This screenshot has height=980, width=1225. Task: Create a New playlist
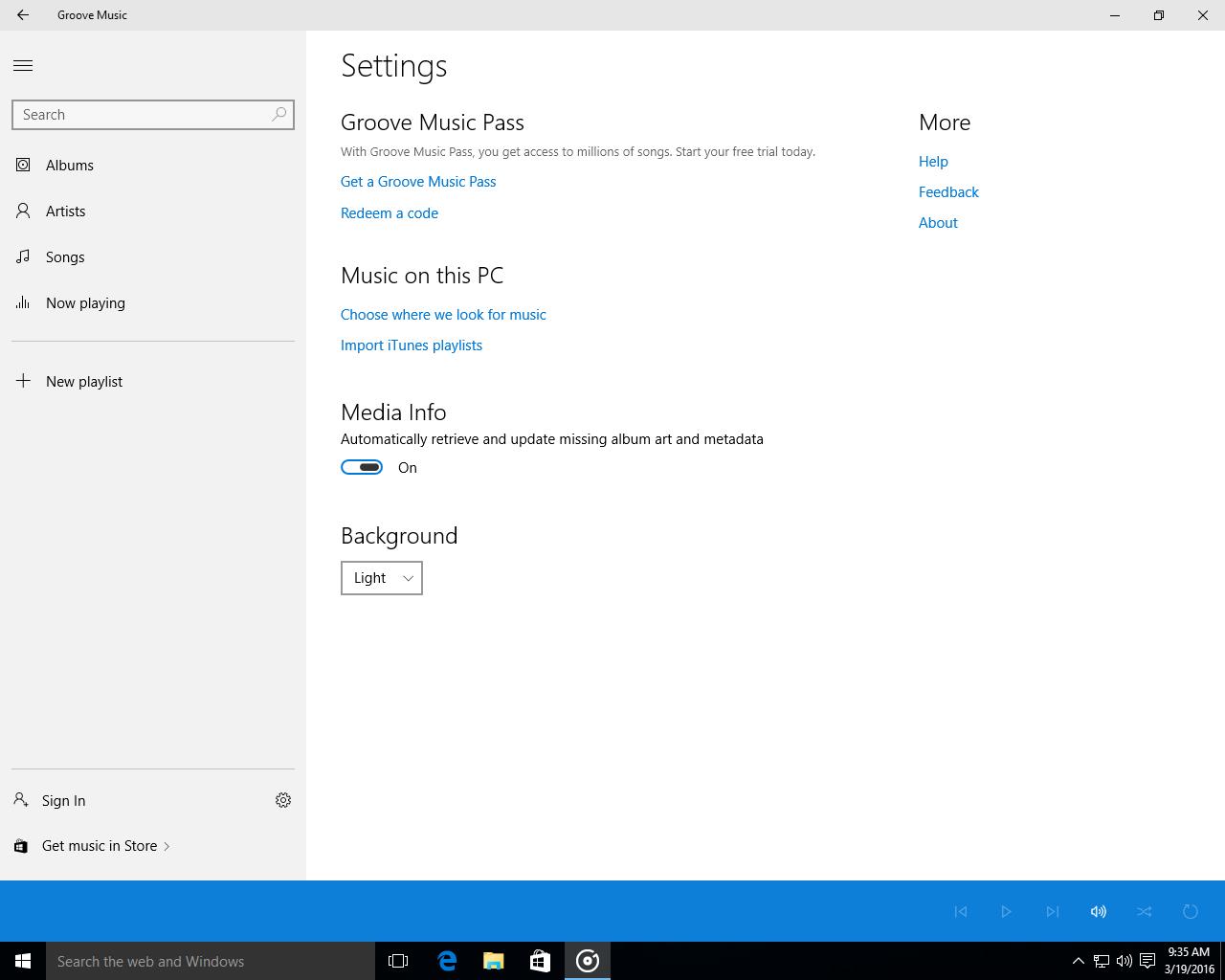[x=153, y=381]
